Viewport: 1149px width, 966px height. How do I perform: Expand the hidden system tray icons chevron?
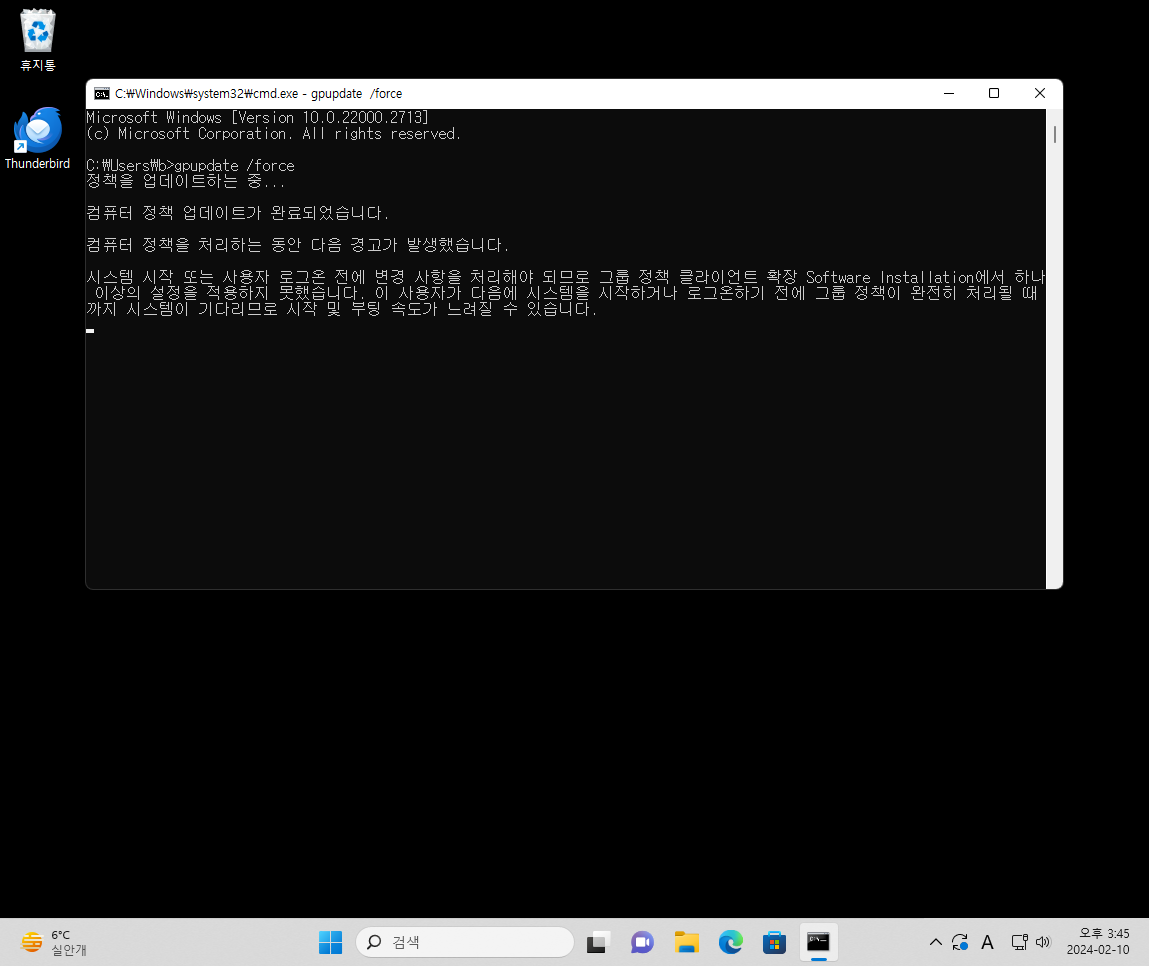click(936, 943)
